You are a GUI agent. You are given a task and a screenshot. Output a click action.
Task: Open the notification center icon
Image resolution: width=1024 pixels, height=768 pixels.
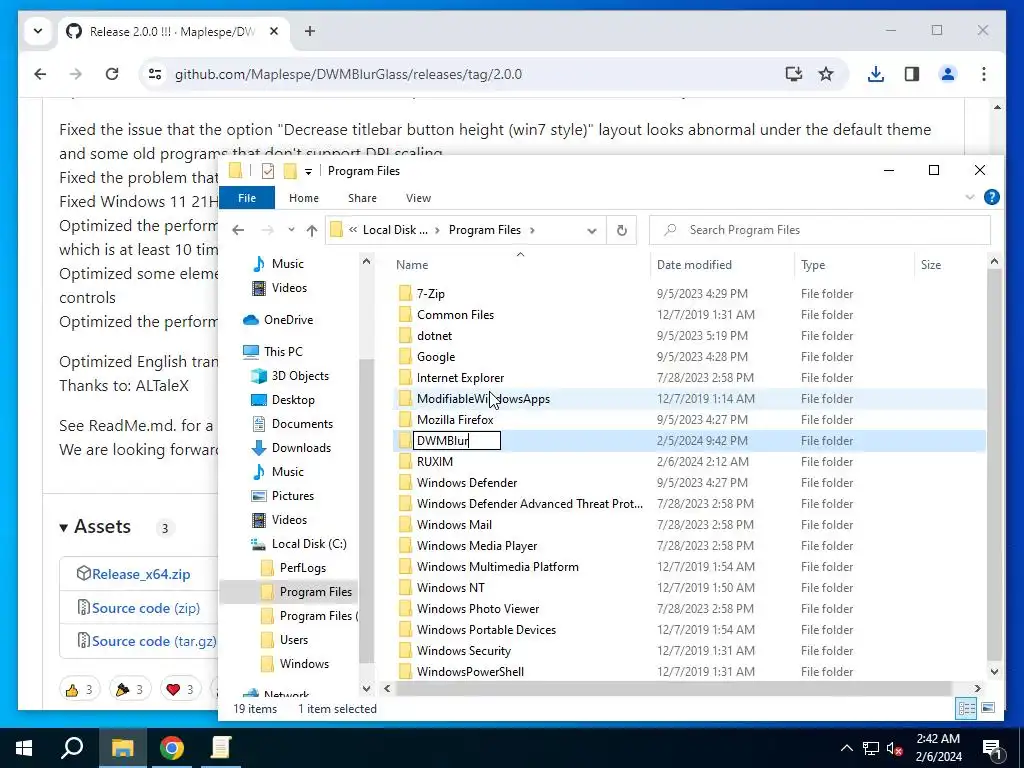tap(991, 748)
